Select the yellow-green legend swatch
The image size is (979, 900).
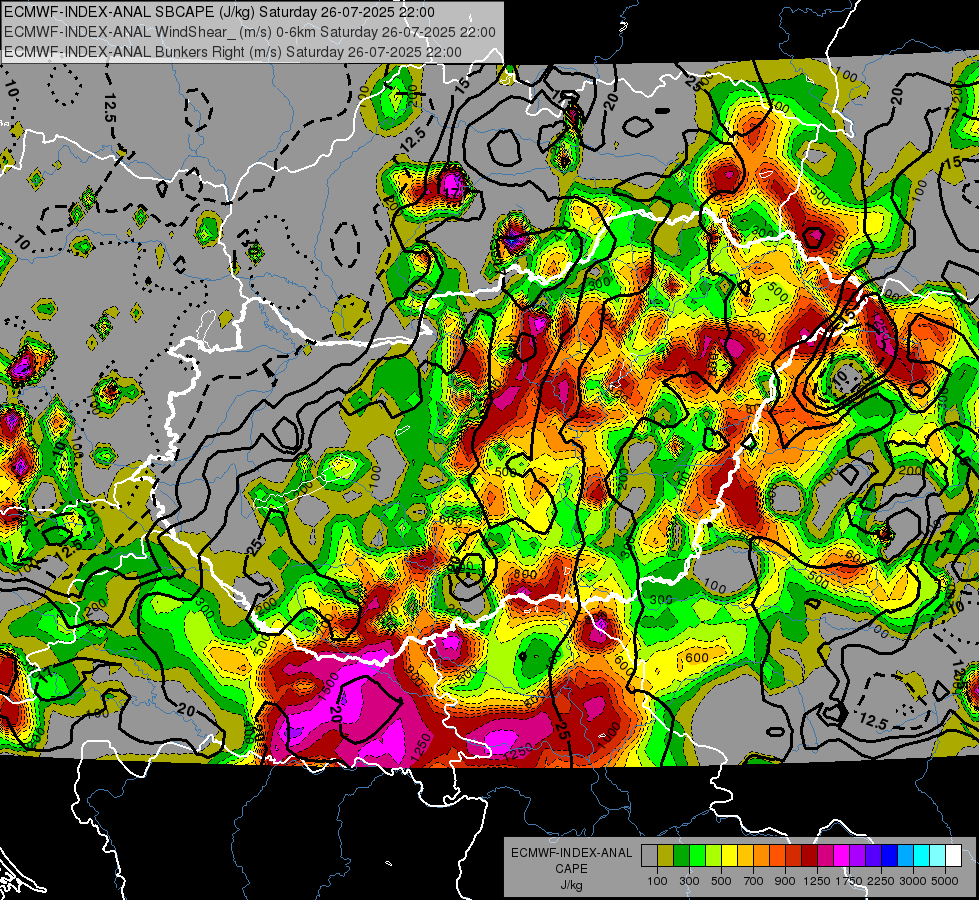click(x=714, y=855)
